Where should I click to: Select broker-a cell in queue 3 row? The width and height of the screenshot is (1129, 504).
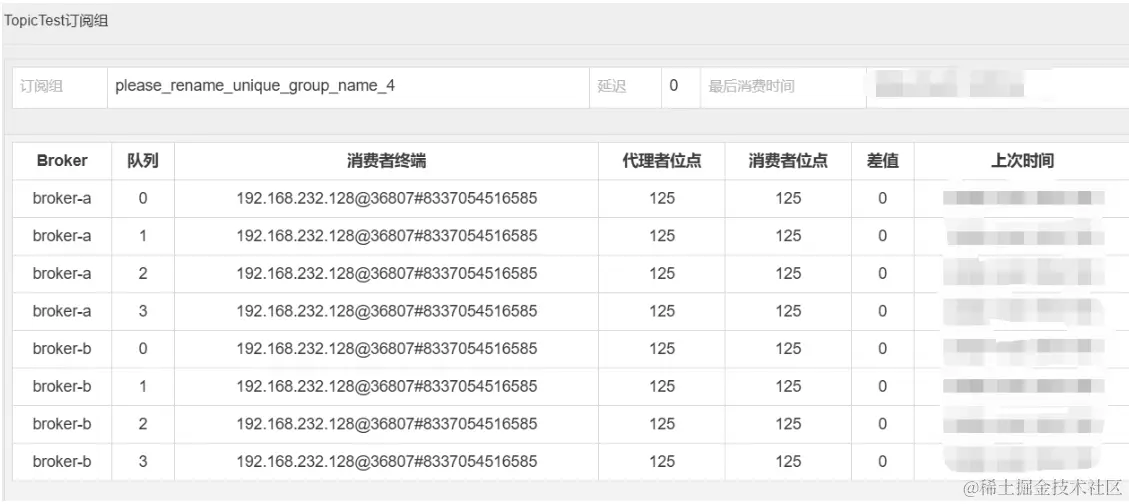coord(62,311)
